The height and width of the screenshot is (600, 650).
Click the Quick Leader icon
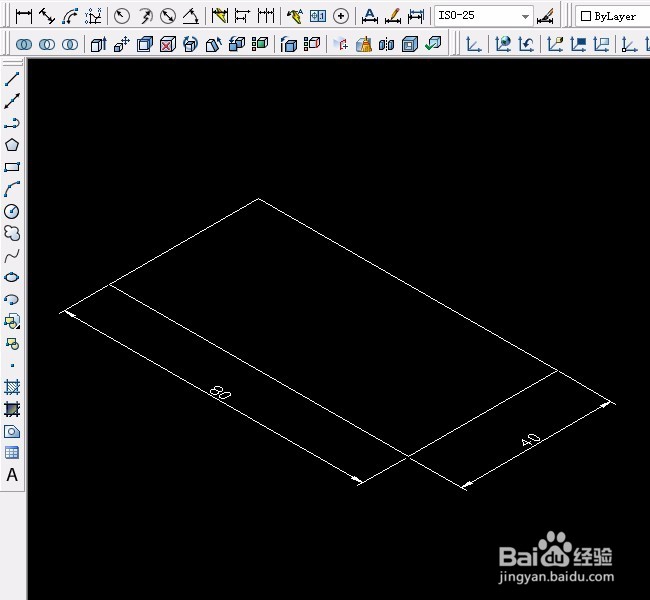(295, 16)
